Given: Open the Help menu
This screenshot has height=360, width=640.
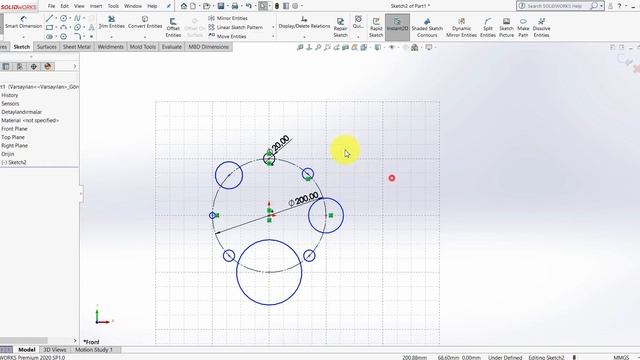Looking at the screenshot, I should (x=152, y=6).
